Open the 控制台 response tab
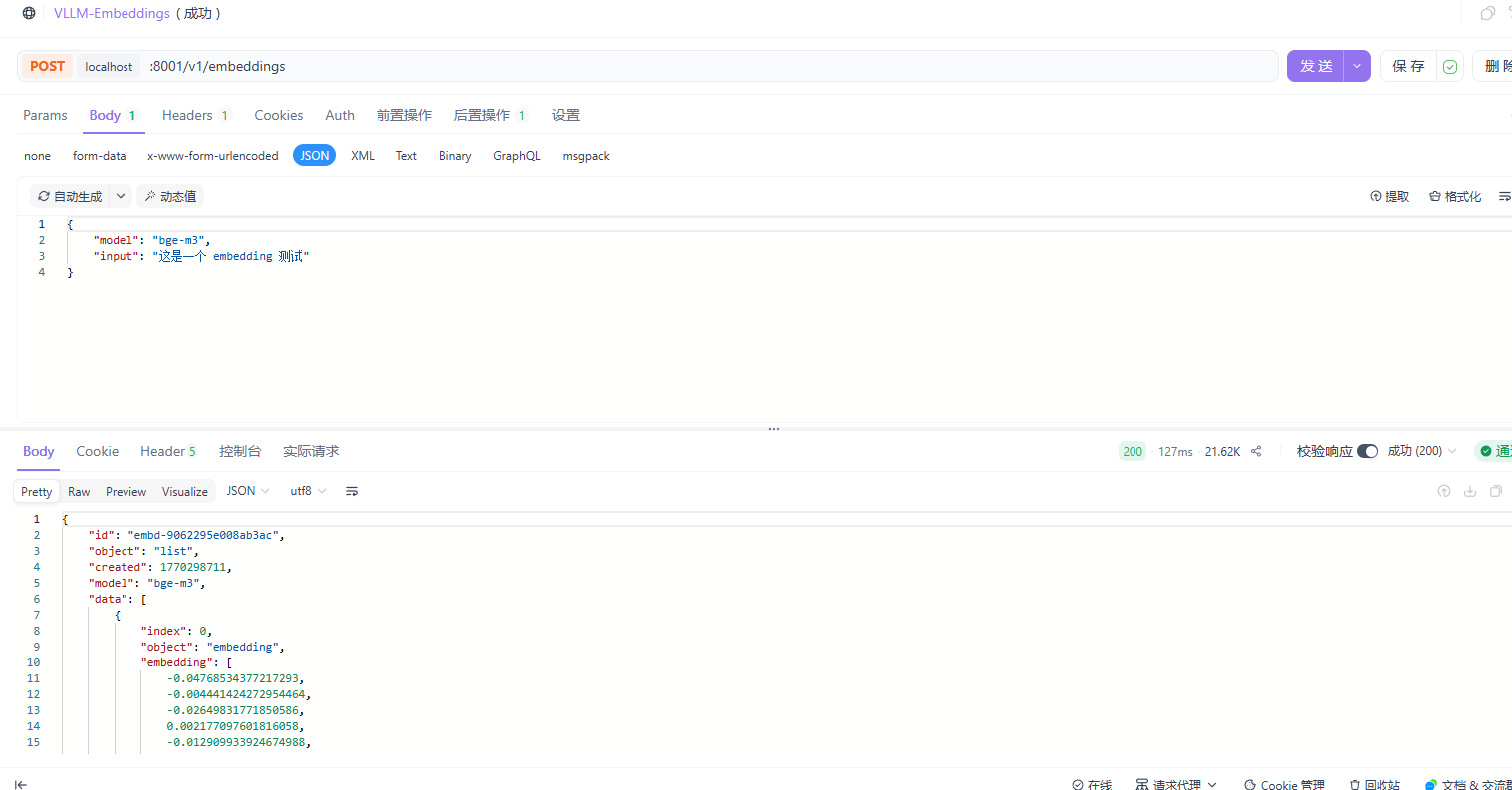 tap(240, 451)
